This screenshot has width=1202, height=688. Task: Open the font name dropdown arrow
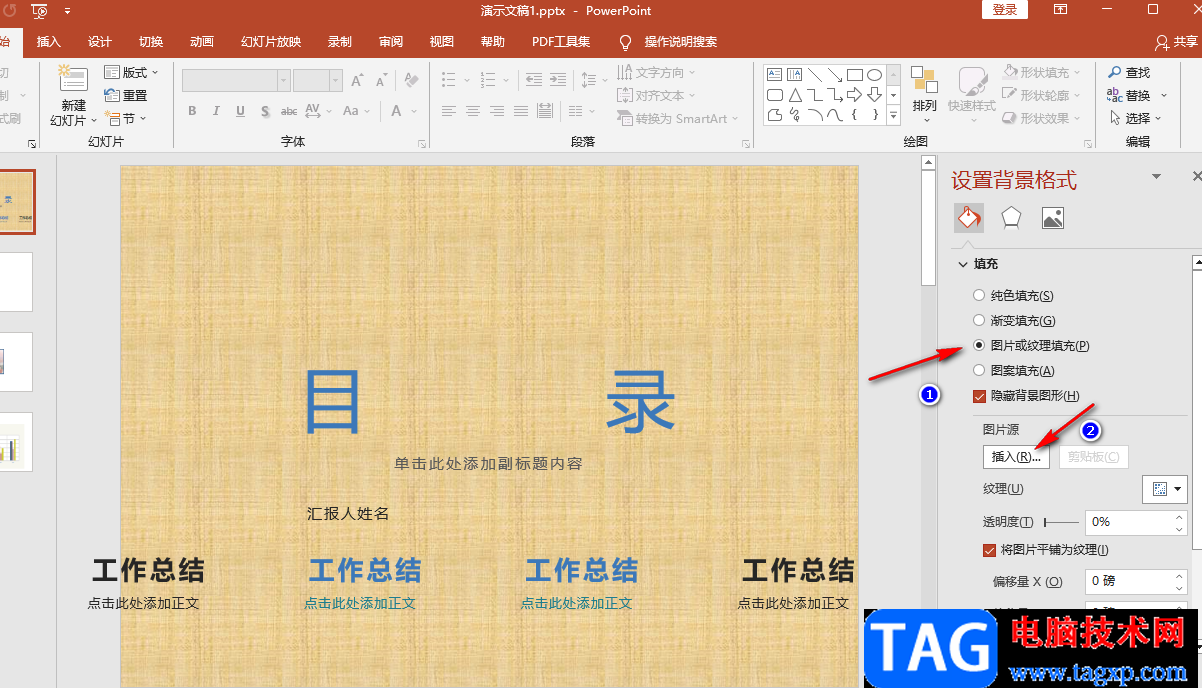point(284,80)
